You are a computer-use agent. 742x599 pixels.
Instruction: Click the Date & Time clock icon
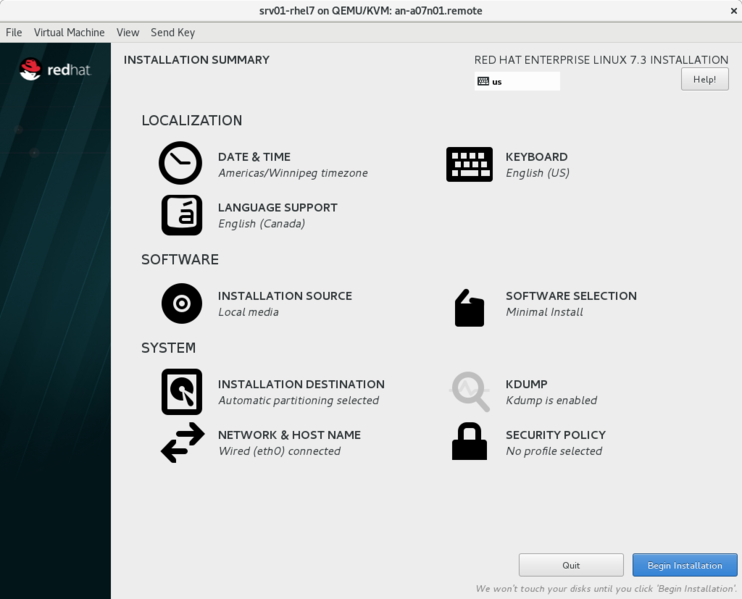tap(181, 164)
